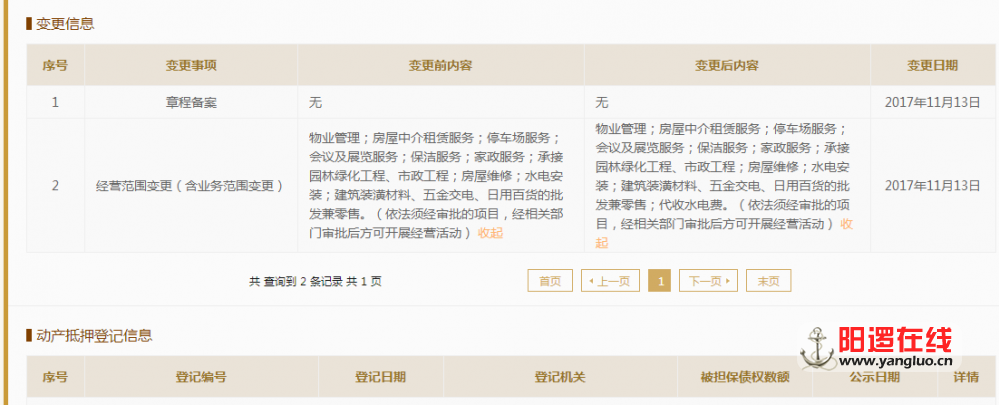999x405 pixels.
Task: Go to first page via 首页 button
Action: [550, 281]
